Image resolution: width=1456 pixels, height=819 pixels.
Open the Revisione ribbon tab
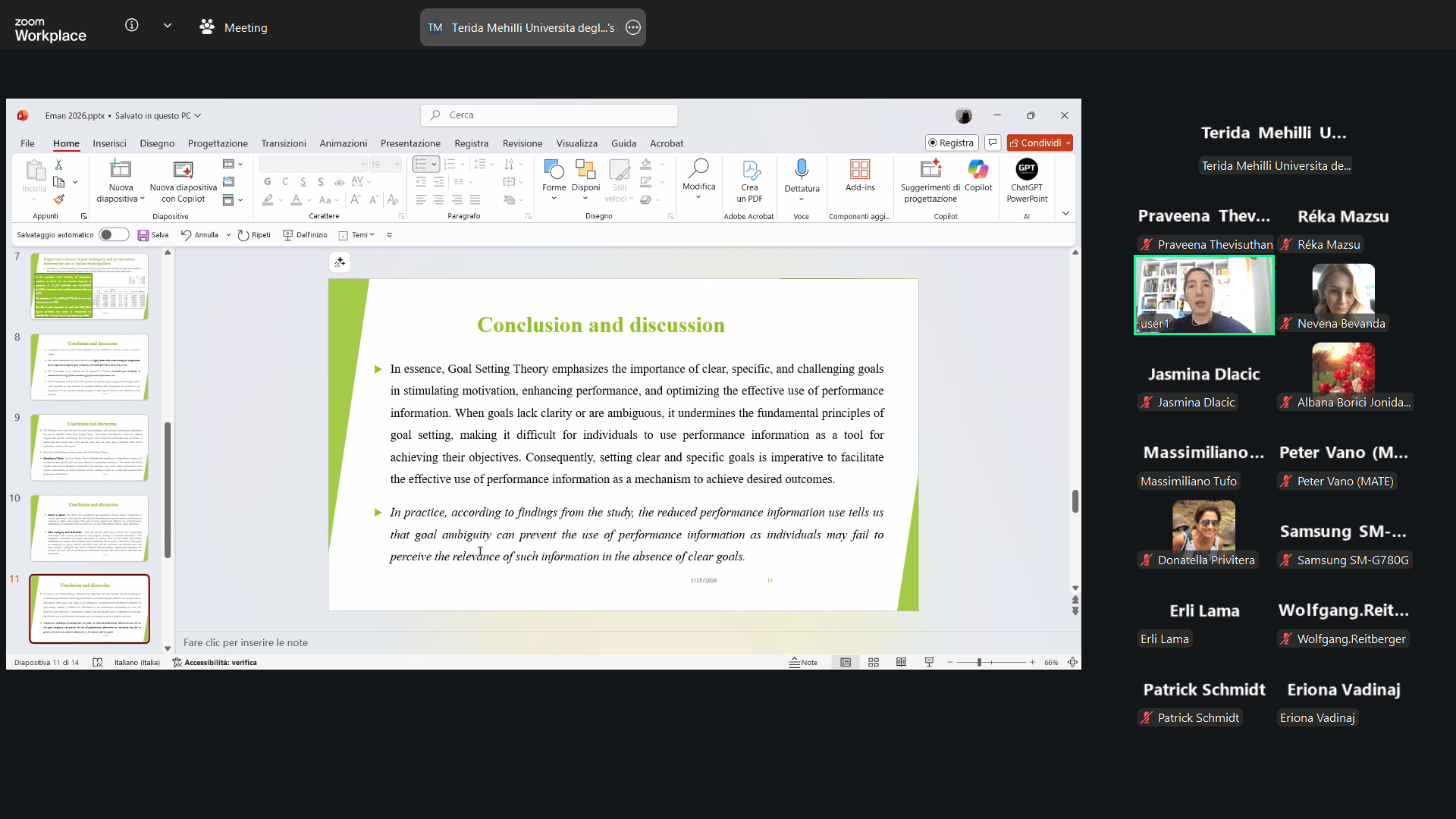522,143
